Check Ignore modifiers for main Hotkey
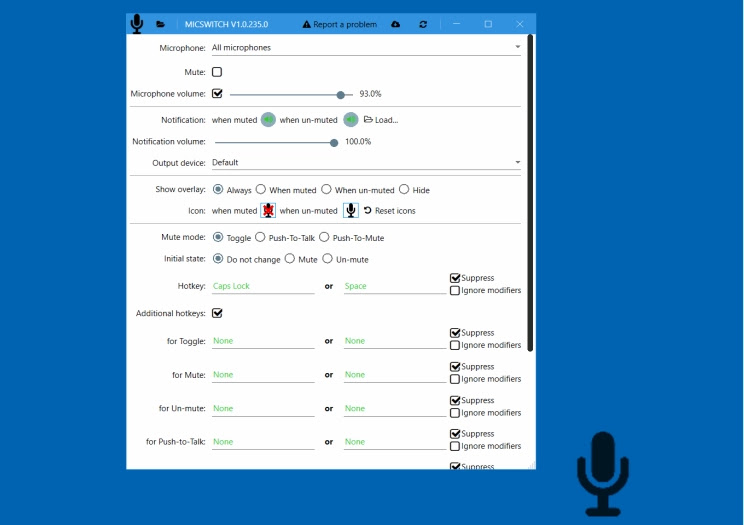Image resolution: width=744 pixels, height=525 pixels. pyautogui.click(x=455, y=291)
